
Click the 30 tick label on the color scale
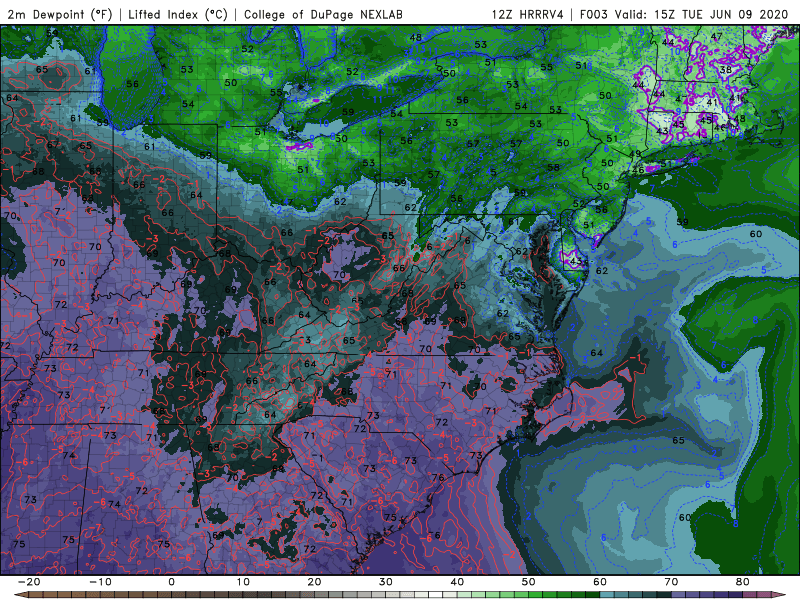click(x=386, y=582)
